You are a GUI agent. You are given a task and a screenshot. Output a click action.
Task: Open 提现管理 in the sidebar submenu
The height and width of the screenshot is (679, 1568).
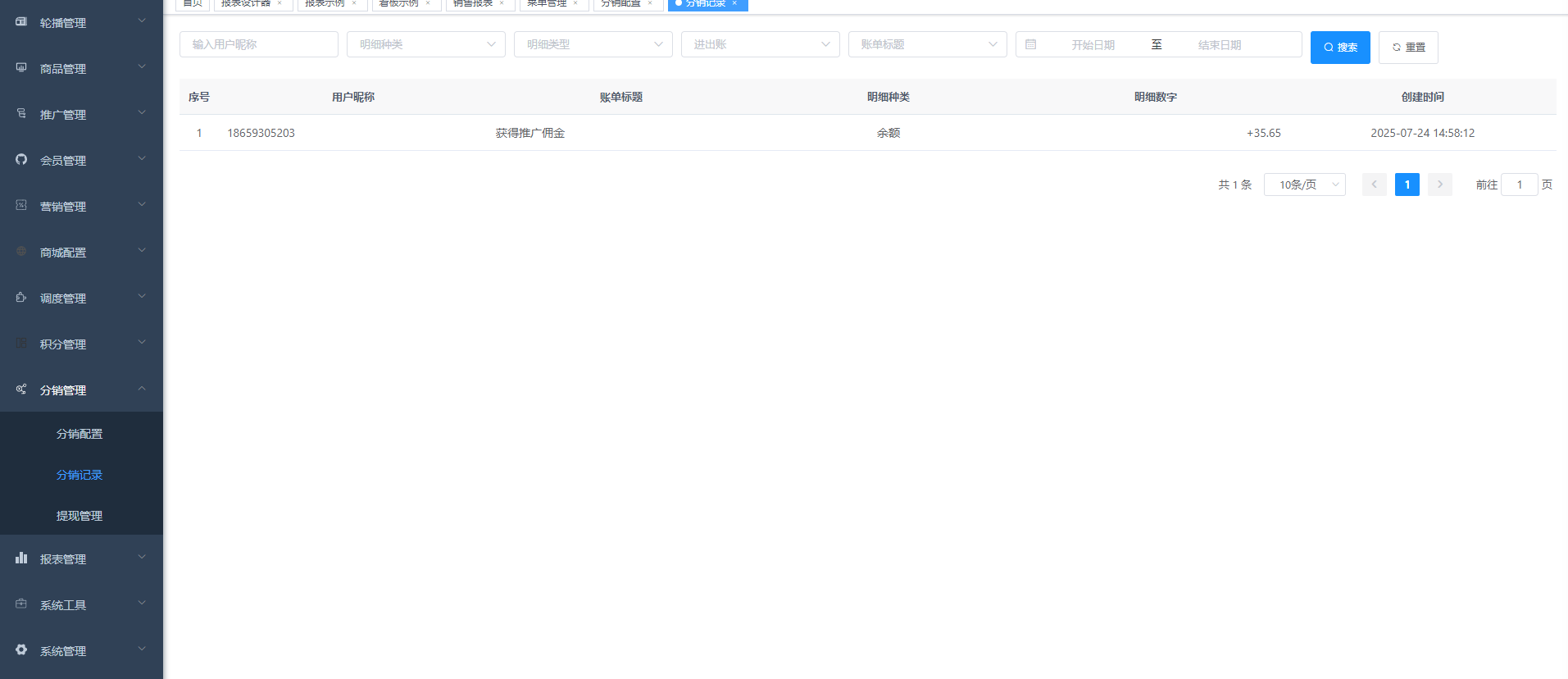[80, 516]
